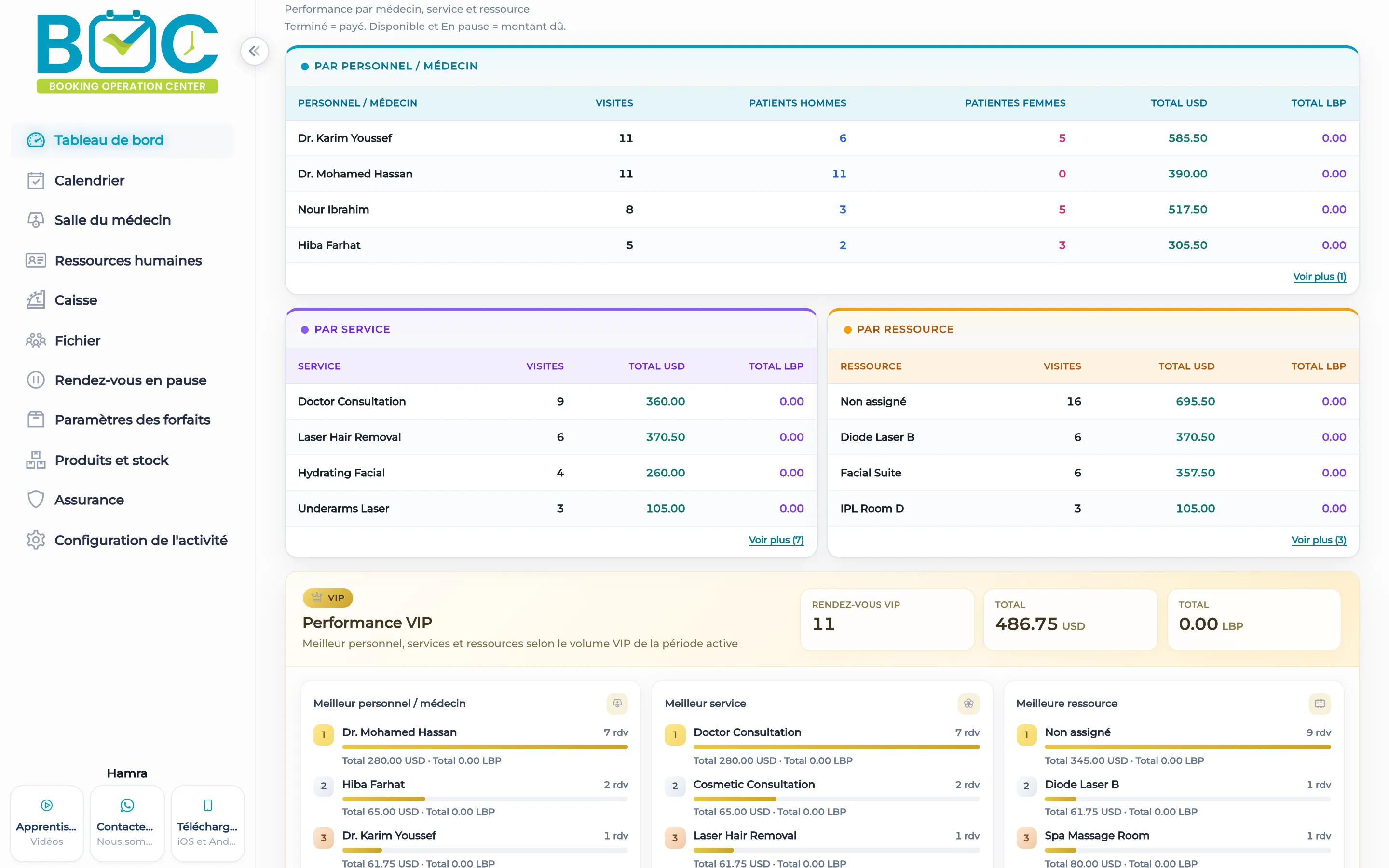
Task: Click Spa Massage Room in best resources
Action: pyautogui.click(x=1097, y=835)
